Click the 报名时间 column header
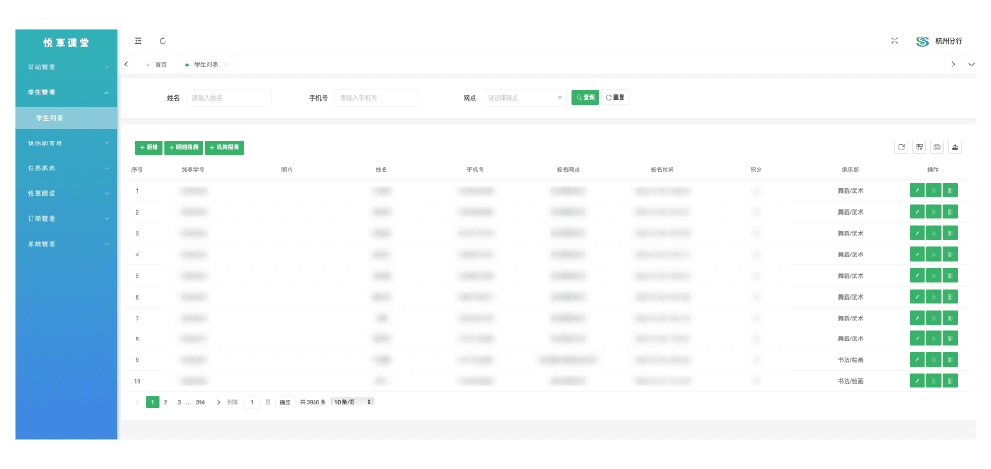 (x=662, y=170)
